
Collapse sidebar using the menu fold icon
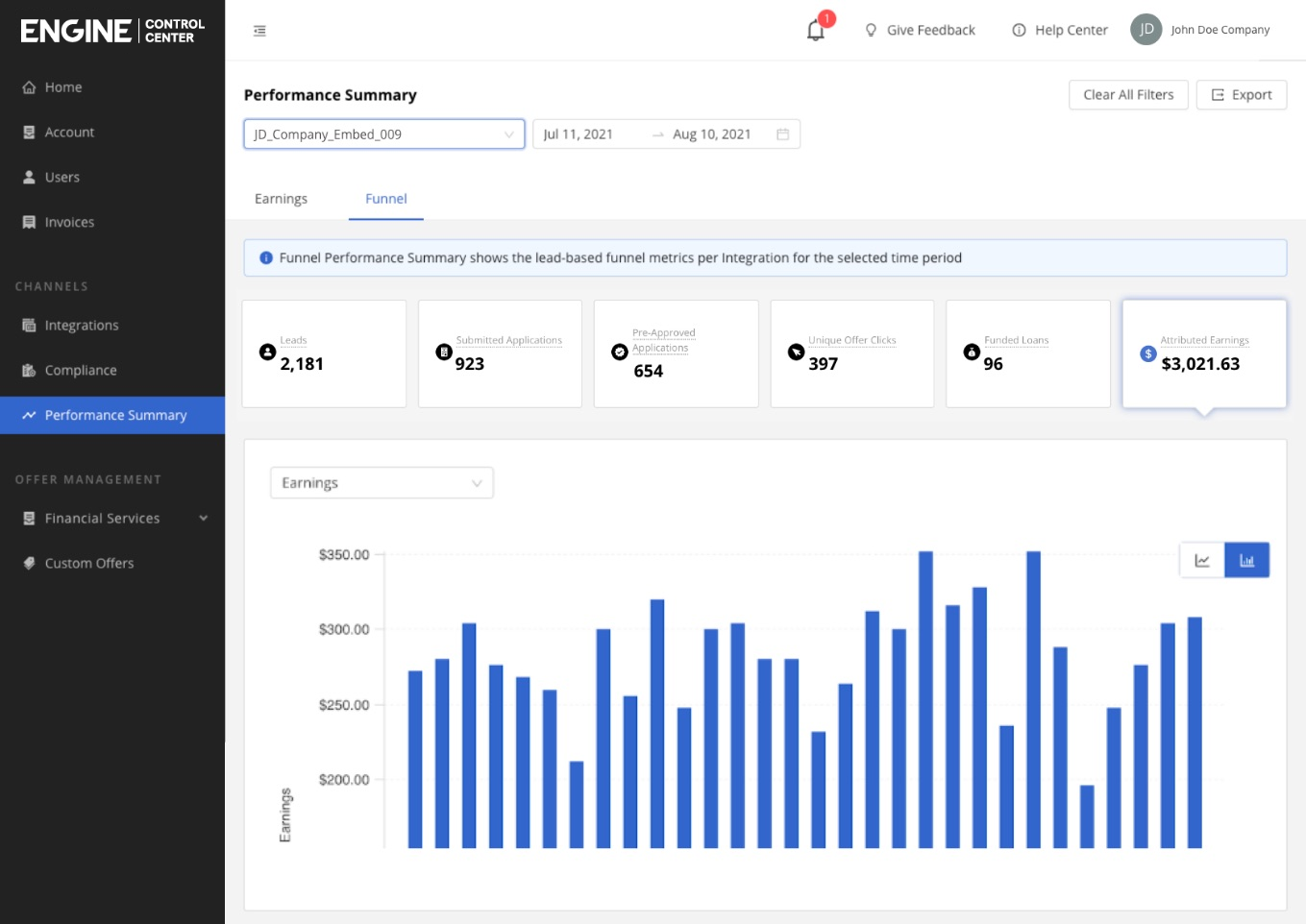pyautogui.click(x=259, y=31)
